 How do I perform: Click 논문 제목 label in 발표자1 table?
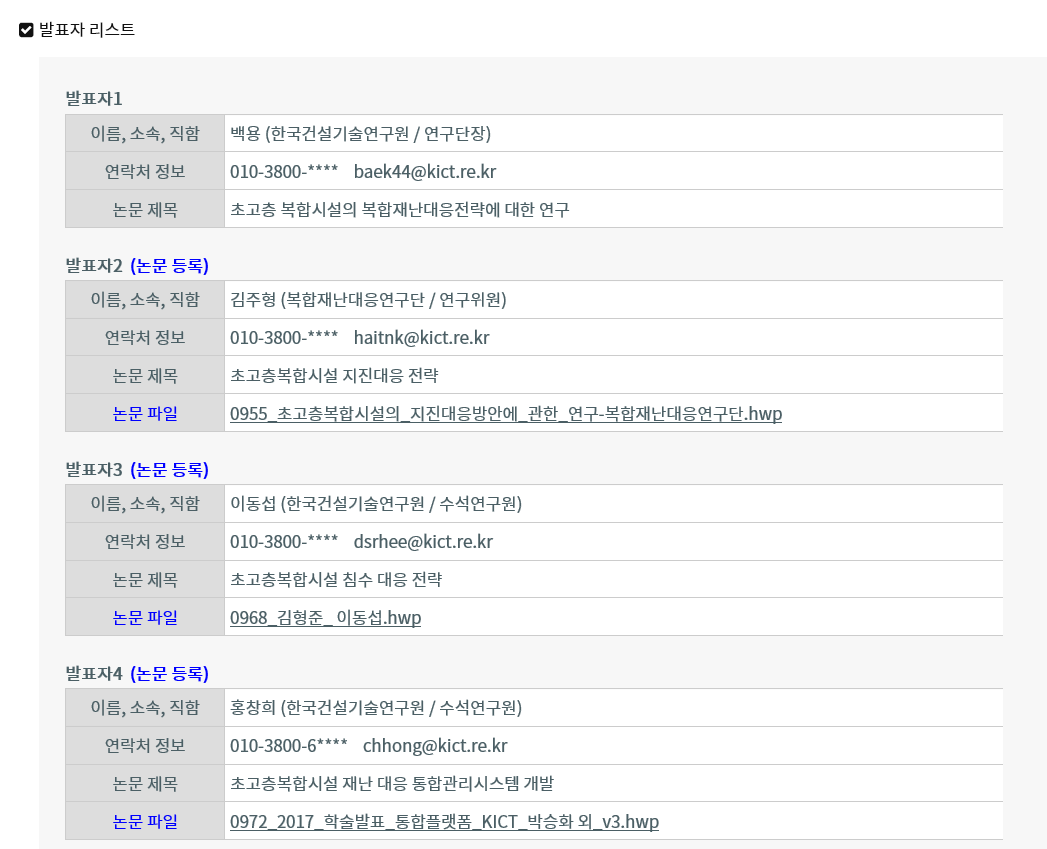point(145,210)
